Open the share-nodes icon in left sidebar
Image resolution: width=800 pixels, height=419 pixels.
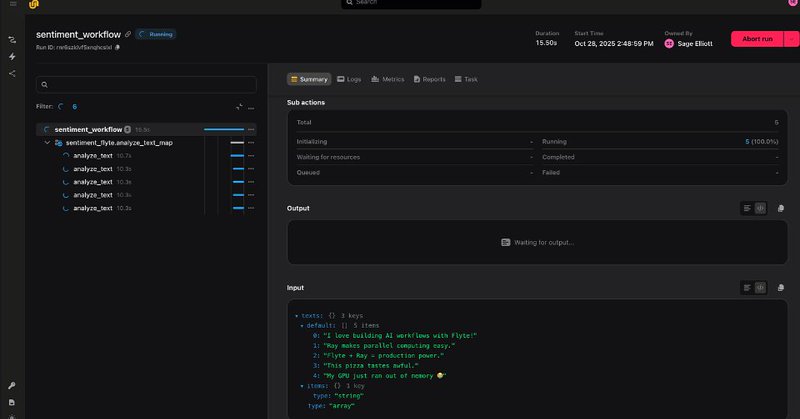coord(12,73)
